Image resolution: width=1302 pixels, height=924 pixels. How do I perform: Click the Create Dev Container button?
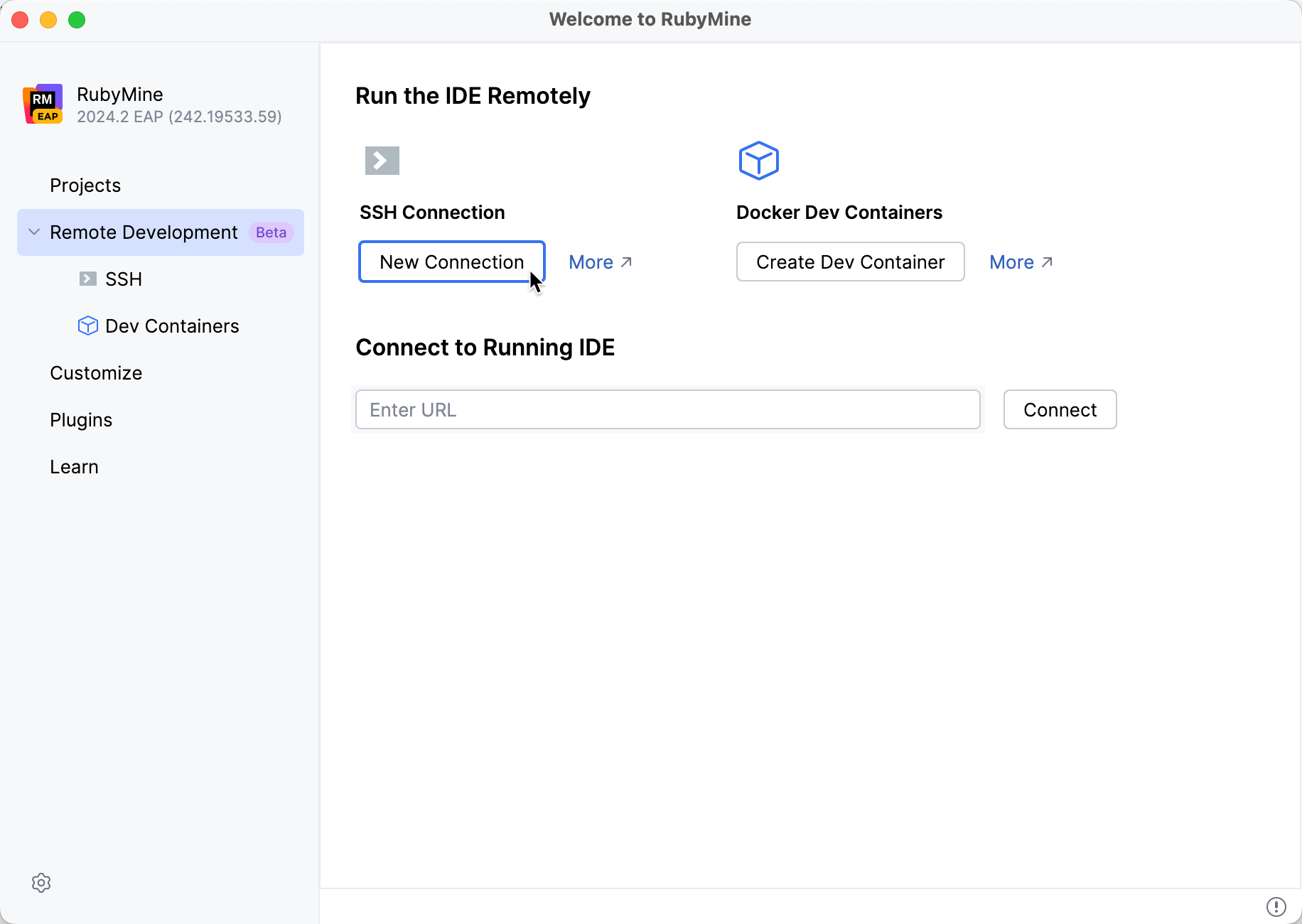850,262
